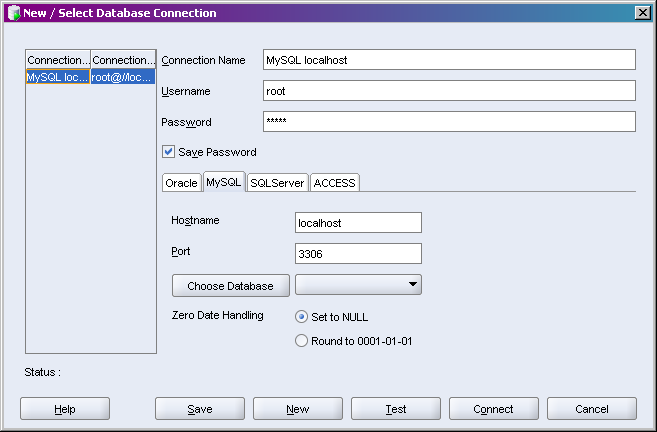Viewport: 657px width, 432px height.
Task: Toggle the Save Password checkbox
Action: [168, 152]
